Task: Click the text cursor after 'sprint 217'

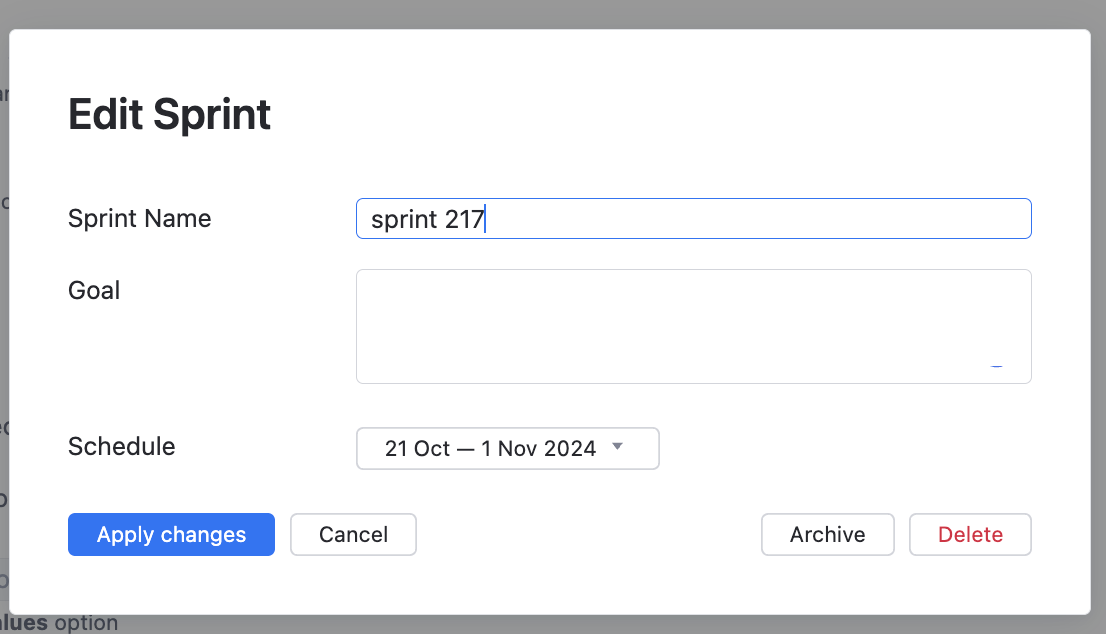Action: coord(484,218)
